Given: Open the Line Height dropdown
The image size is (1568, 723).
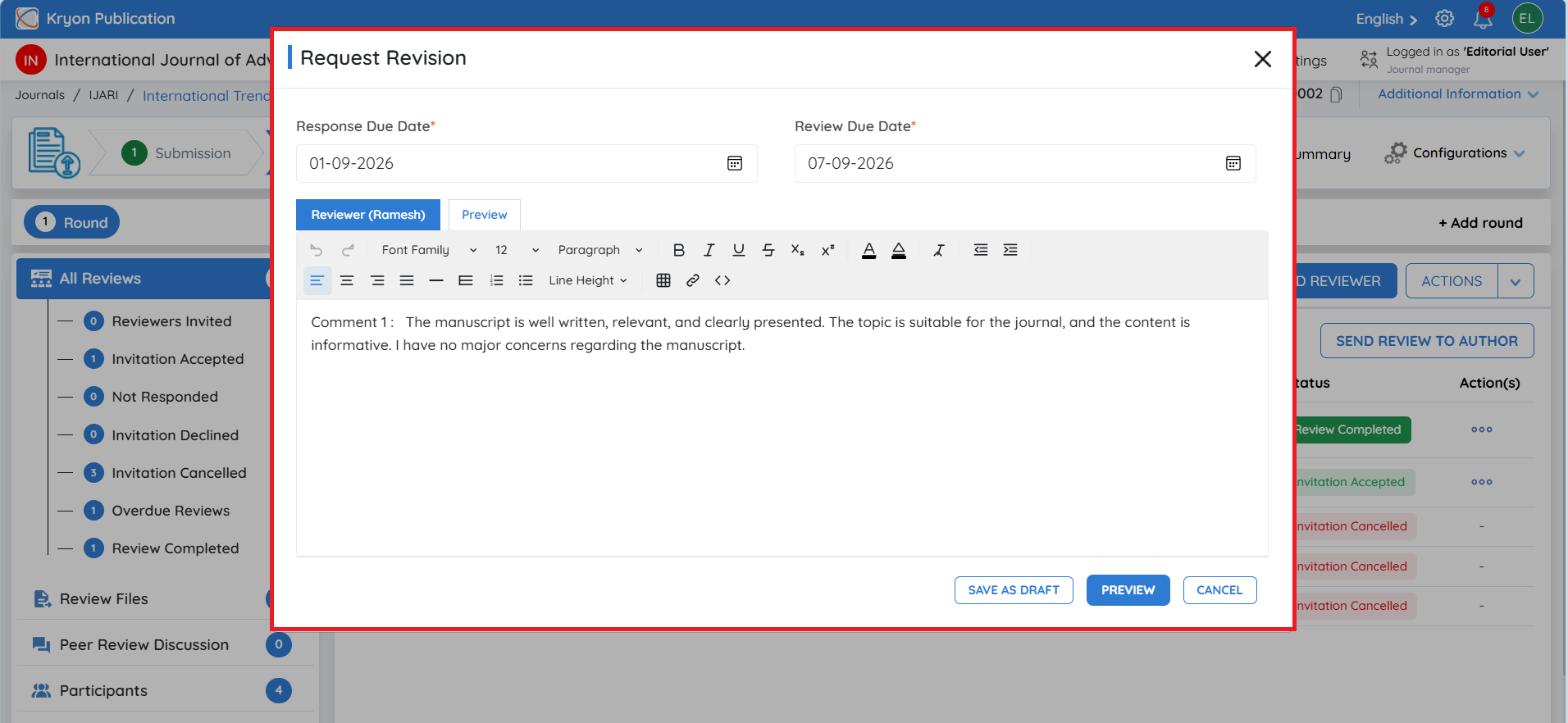Looking at the screenshot, I should pyautogui.click(x=588, y=280).
